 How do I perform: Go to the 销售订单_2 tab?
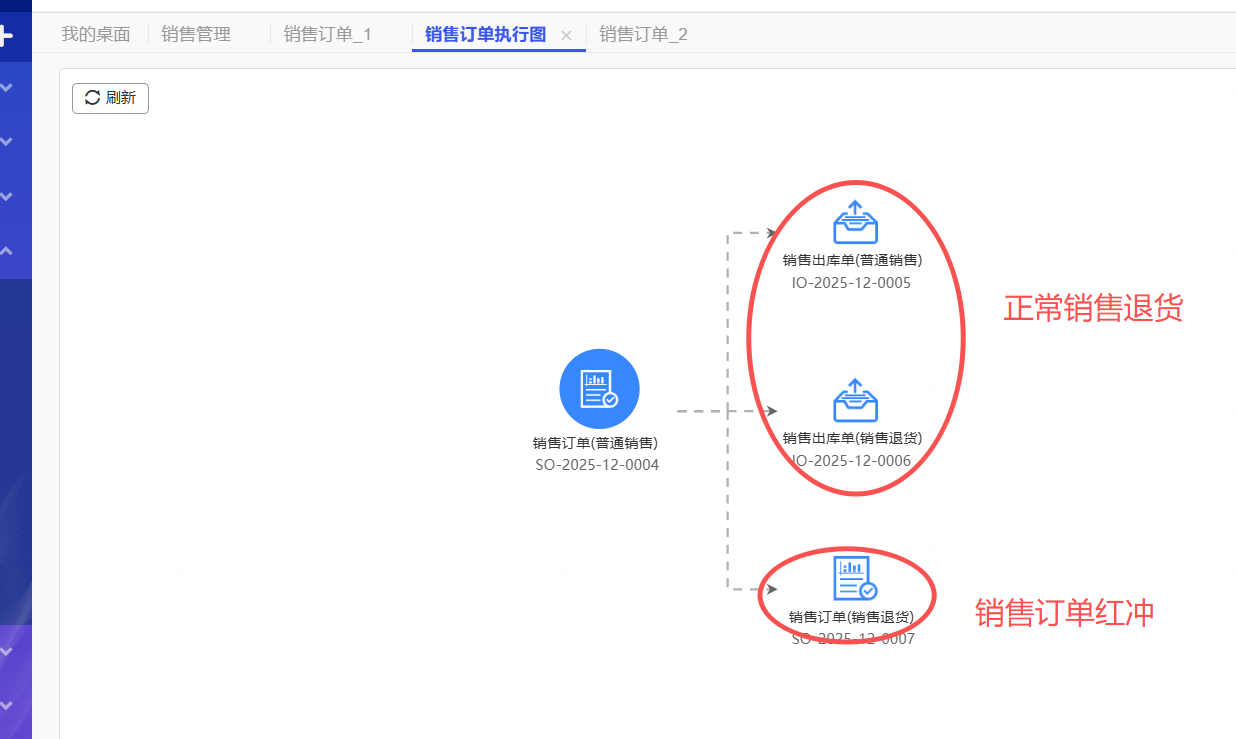tap(643, 35)
